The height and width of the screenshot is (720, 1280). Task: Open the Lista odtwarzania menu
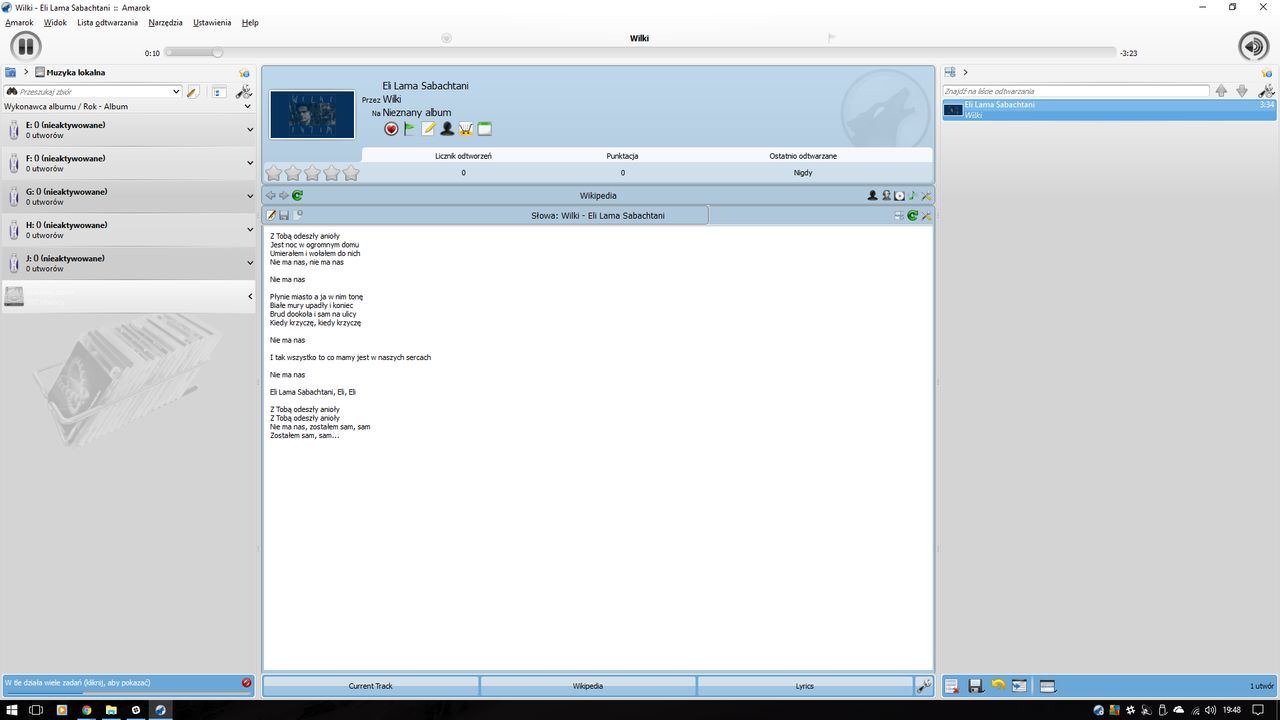pyautogui.click(x=107, y=22)
